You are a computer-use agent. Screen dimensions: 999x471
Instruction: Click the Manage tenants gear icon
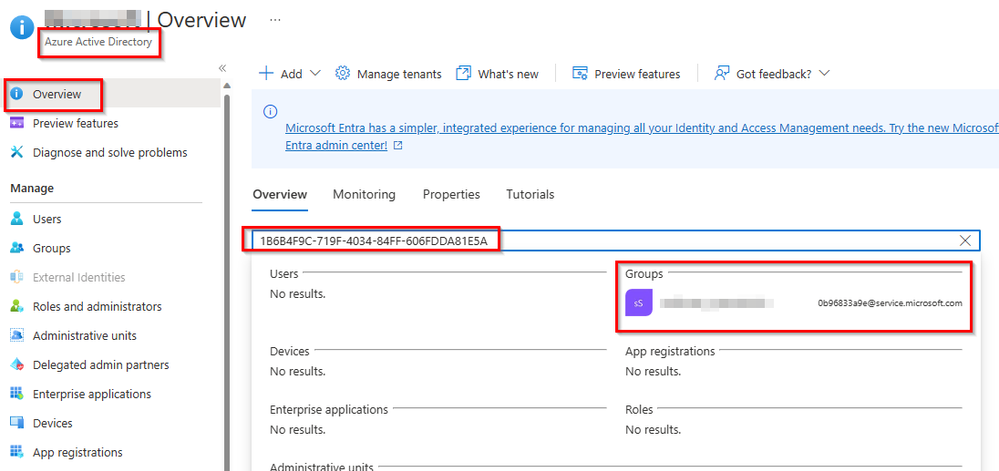(342, 73)
